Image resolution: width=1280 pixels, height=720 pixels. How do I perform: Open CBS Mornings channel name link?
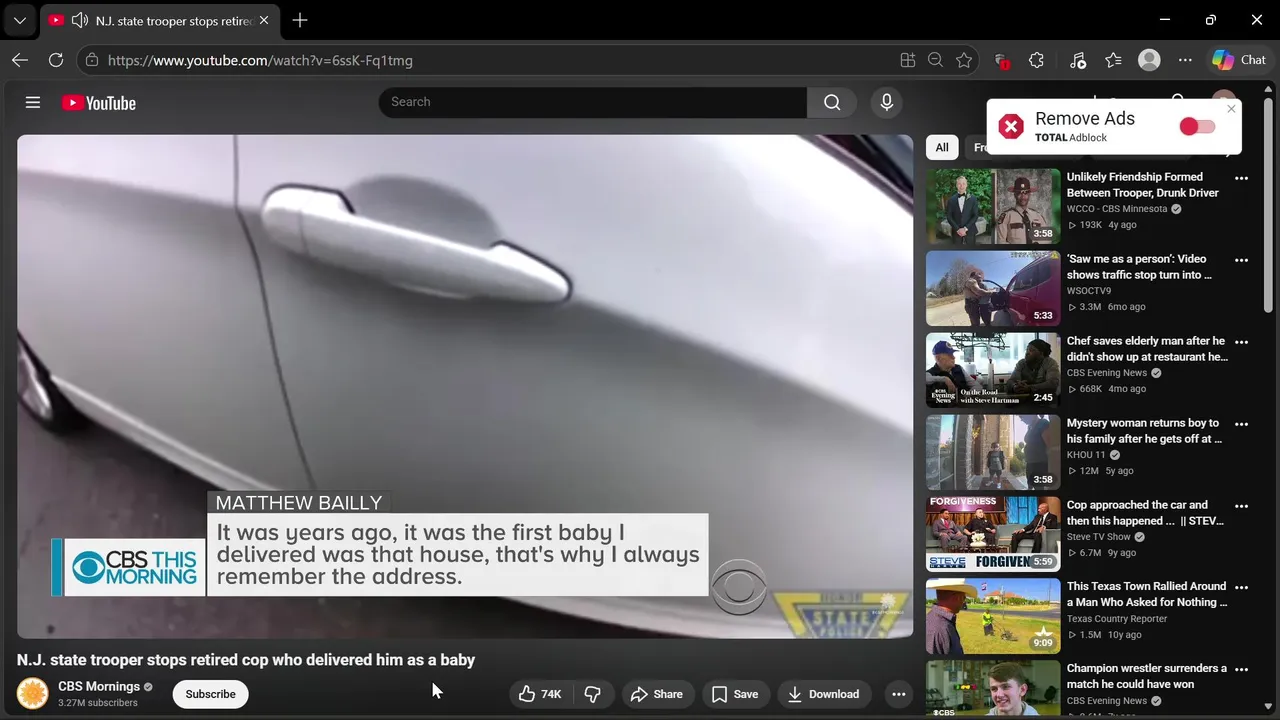(x=99, y=686)
